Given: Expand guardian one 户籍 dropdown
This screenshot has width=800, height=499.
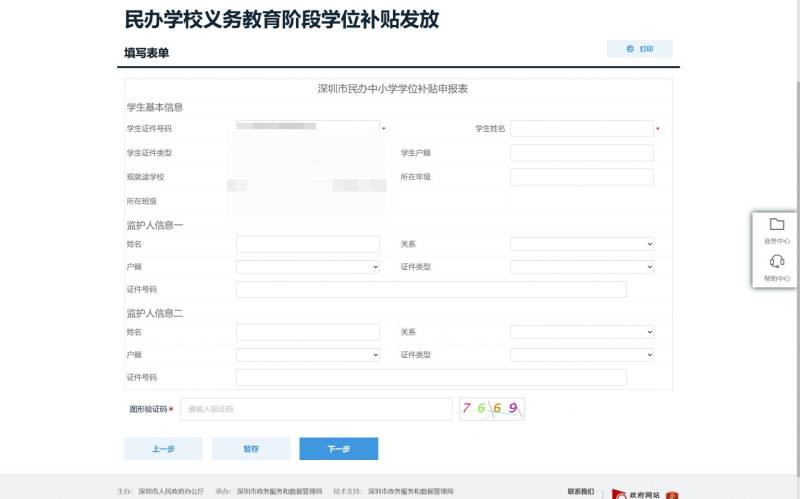Looking at the screenshot, I should (x=307, y=267).
